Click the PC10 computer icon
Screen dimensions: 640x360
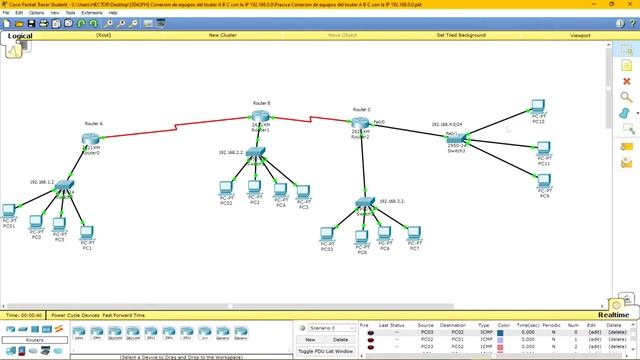[x=538, y=107]
